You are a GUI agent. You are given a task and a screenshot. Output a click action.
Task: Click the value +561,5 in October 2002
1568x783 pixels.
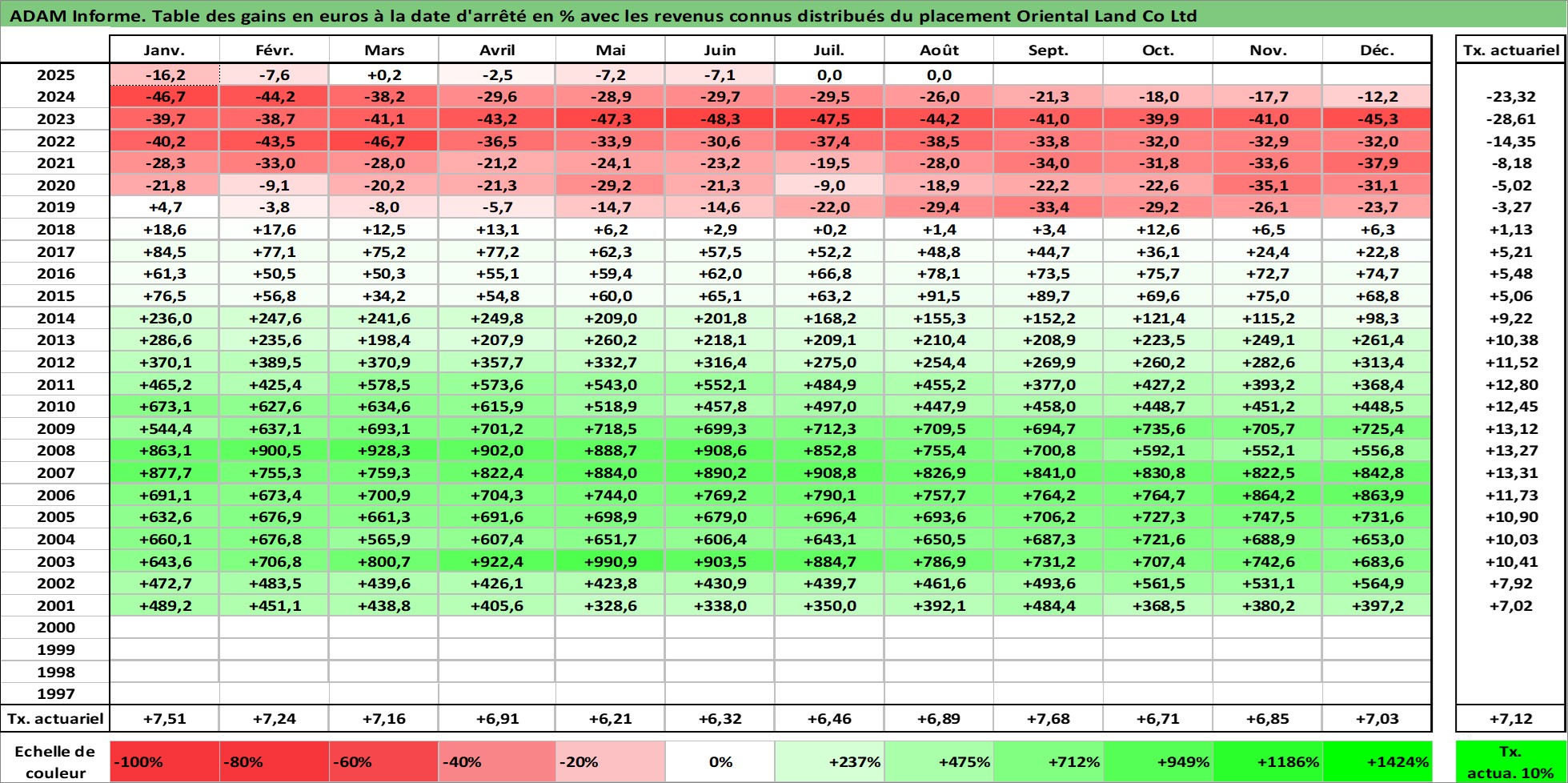(1158, 584)
